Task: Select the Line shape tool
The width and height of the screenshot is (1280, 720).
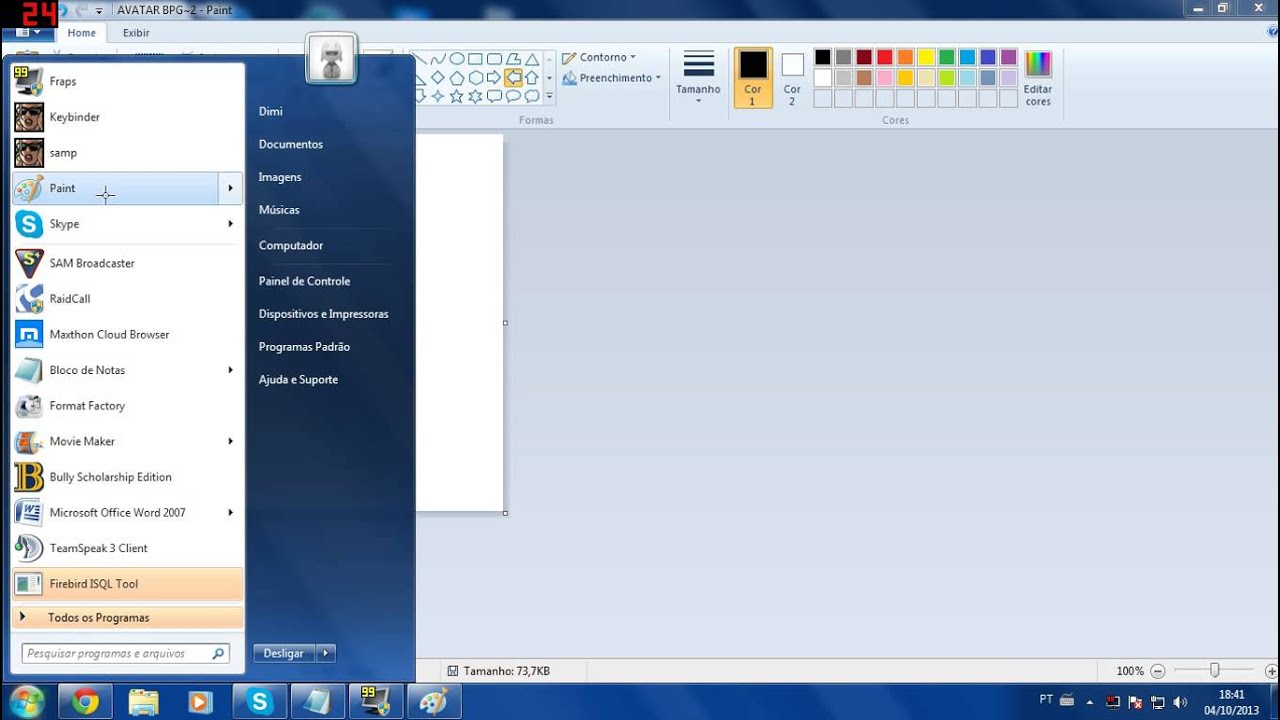Action: click(x=419, y=59)
